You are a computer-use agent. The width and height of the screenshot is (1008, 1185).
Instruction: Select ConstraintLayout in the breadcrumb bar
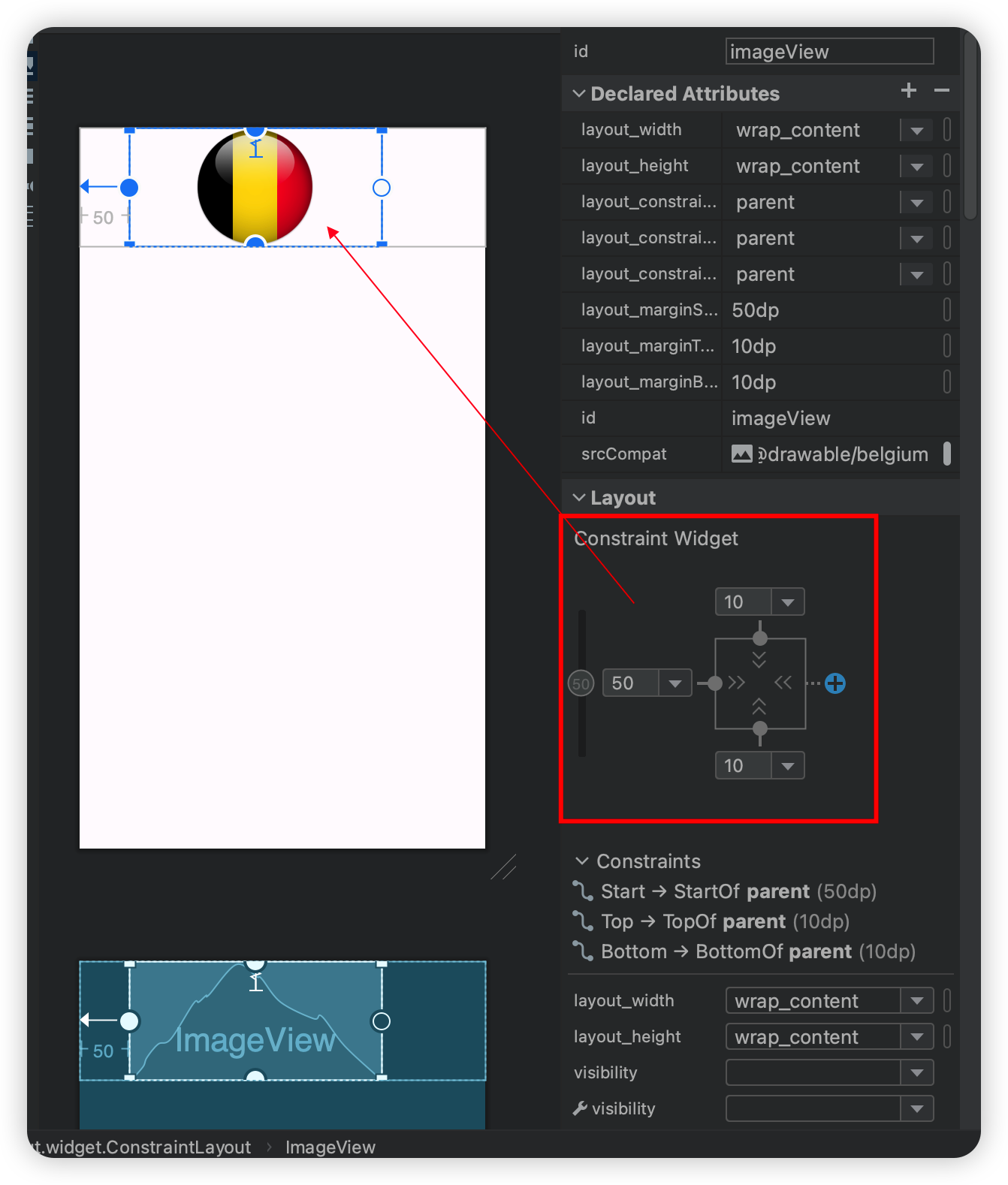tap(141, 1147)
